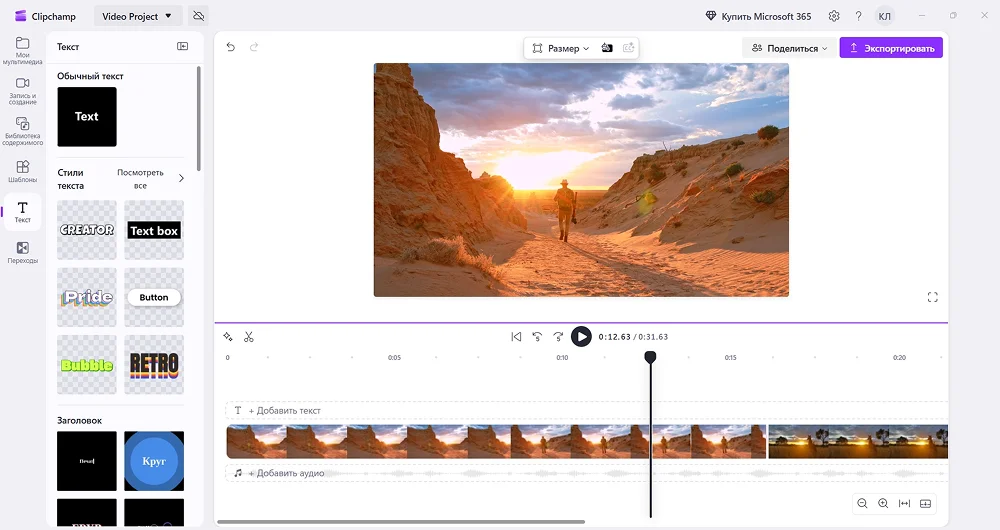Click the horizontal timeline scrollbar
1000x530 pixels.
pyautogui.click(x=401, y=522)
